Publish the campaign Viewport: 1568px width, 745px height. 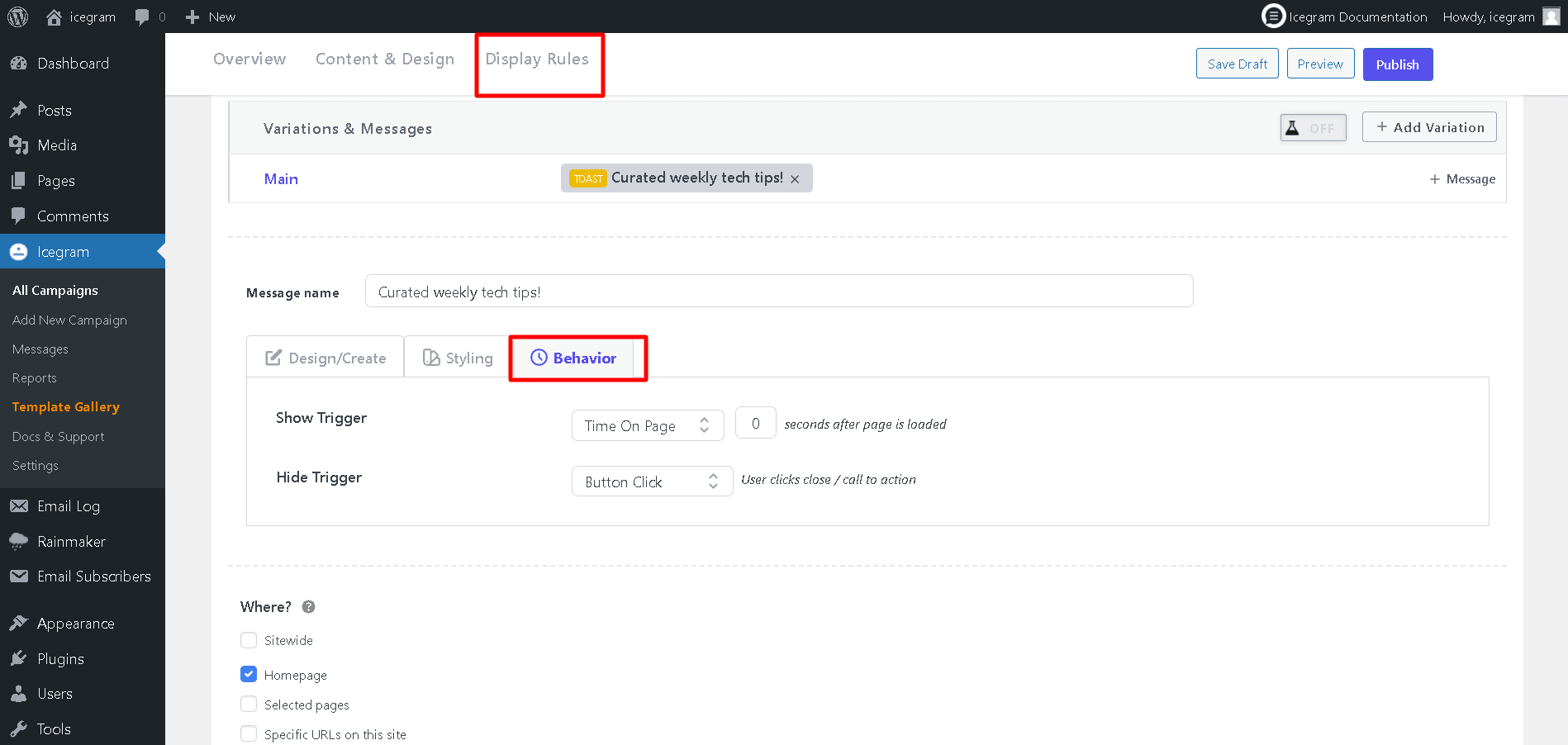click(x=1398, y=64)
